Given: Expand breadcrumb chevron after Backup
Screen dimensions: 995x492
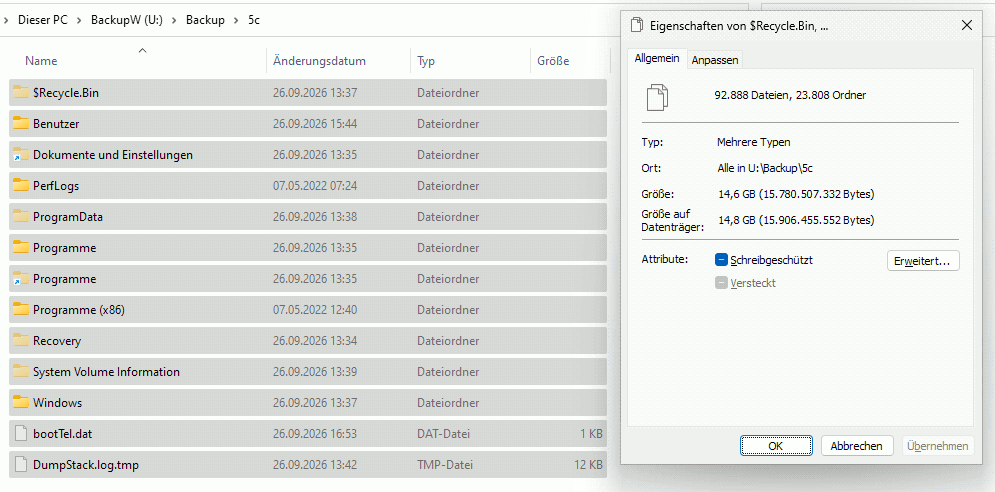Looking at the screenshot, I should (x=237, y=20).
